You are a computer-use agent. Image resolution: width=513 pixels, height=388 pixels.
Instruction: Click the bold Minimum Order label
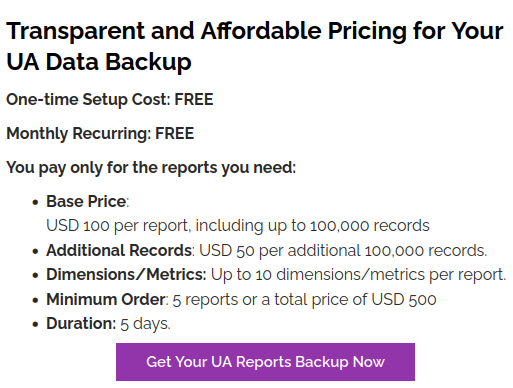point(105,299)
